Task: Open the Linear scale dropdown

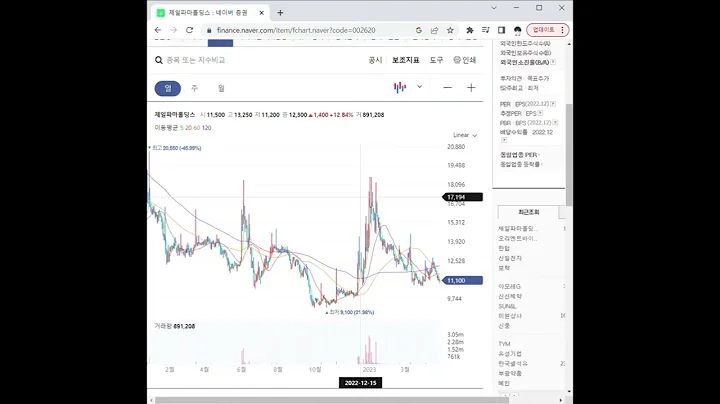Action: click(465, 135)
